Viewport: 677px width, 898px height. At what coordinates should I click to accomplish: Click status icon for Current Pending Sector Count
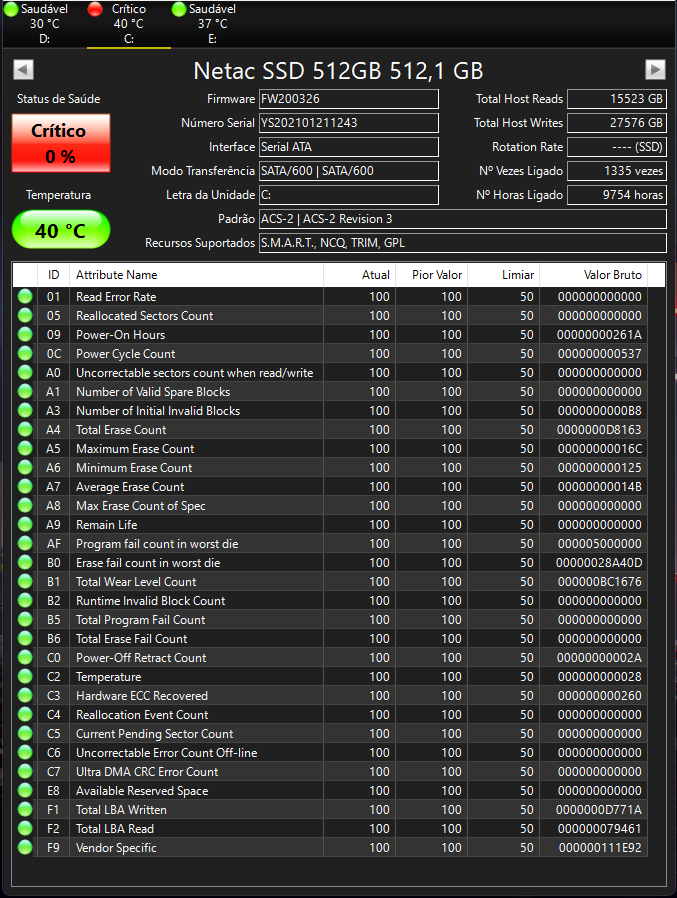[25, 734]
